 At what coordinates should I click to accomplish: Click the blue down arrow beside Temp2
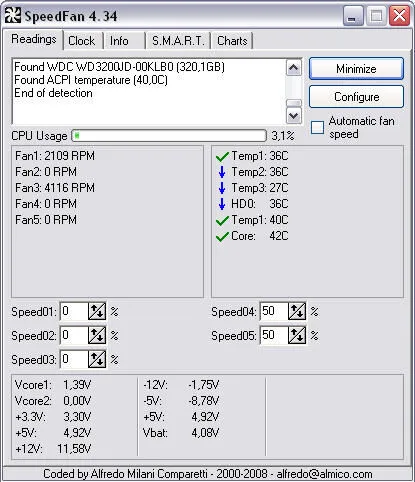point(222,172)
